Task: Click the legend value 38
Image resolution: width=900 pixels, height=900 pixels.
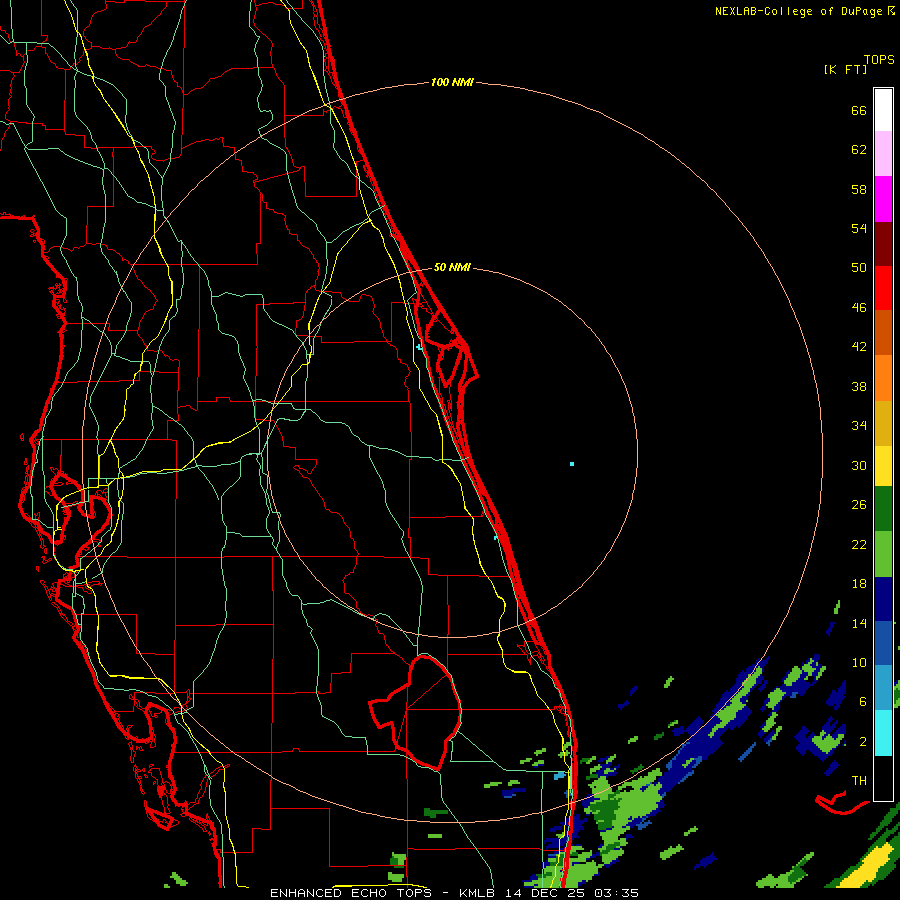Action: pos(859,386)
